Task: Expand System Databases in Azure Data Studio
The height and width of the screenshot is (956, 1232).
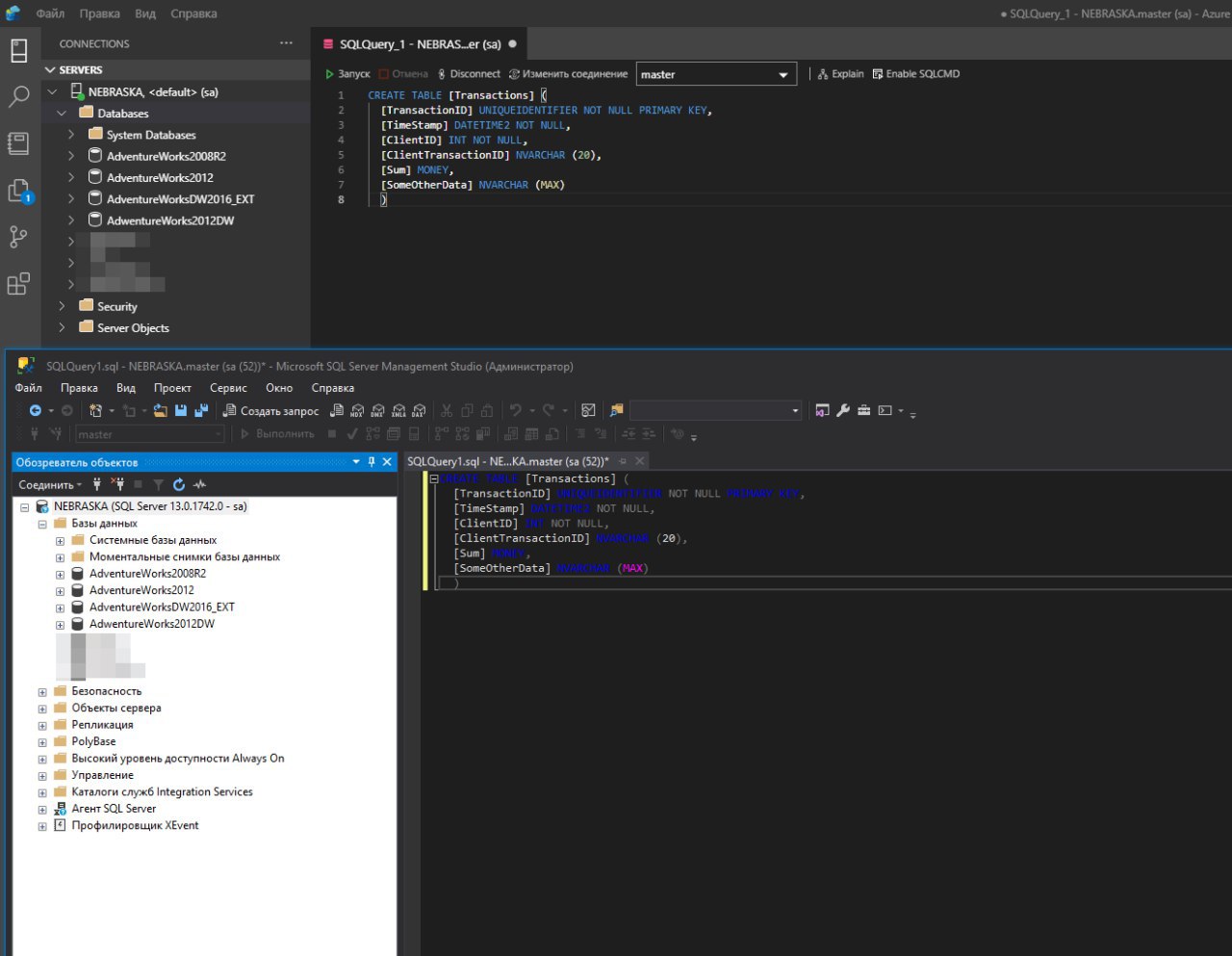Action: [x=71, y=135]
